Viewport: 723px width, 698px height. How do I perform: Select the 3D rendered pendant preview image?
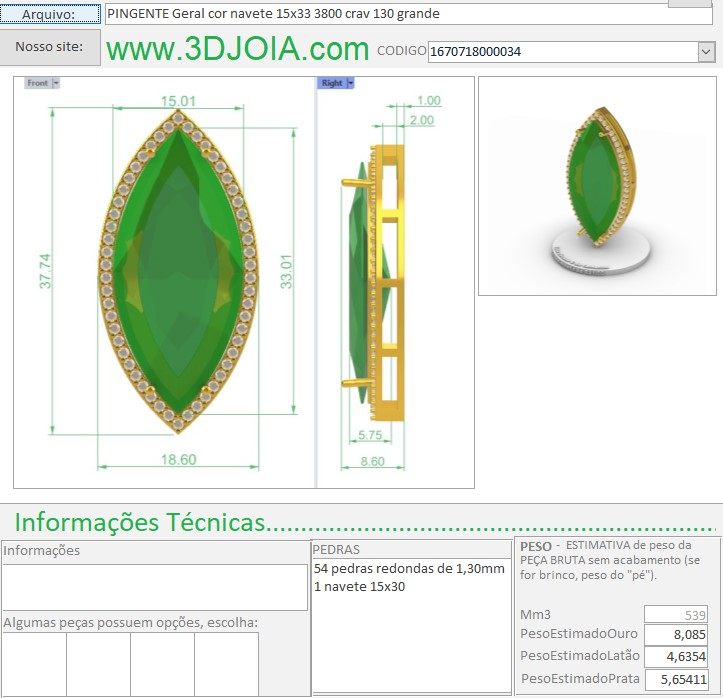point(596,186)
